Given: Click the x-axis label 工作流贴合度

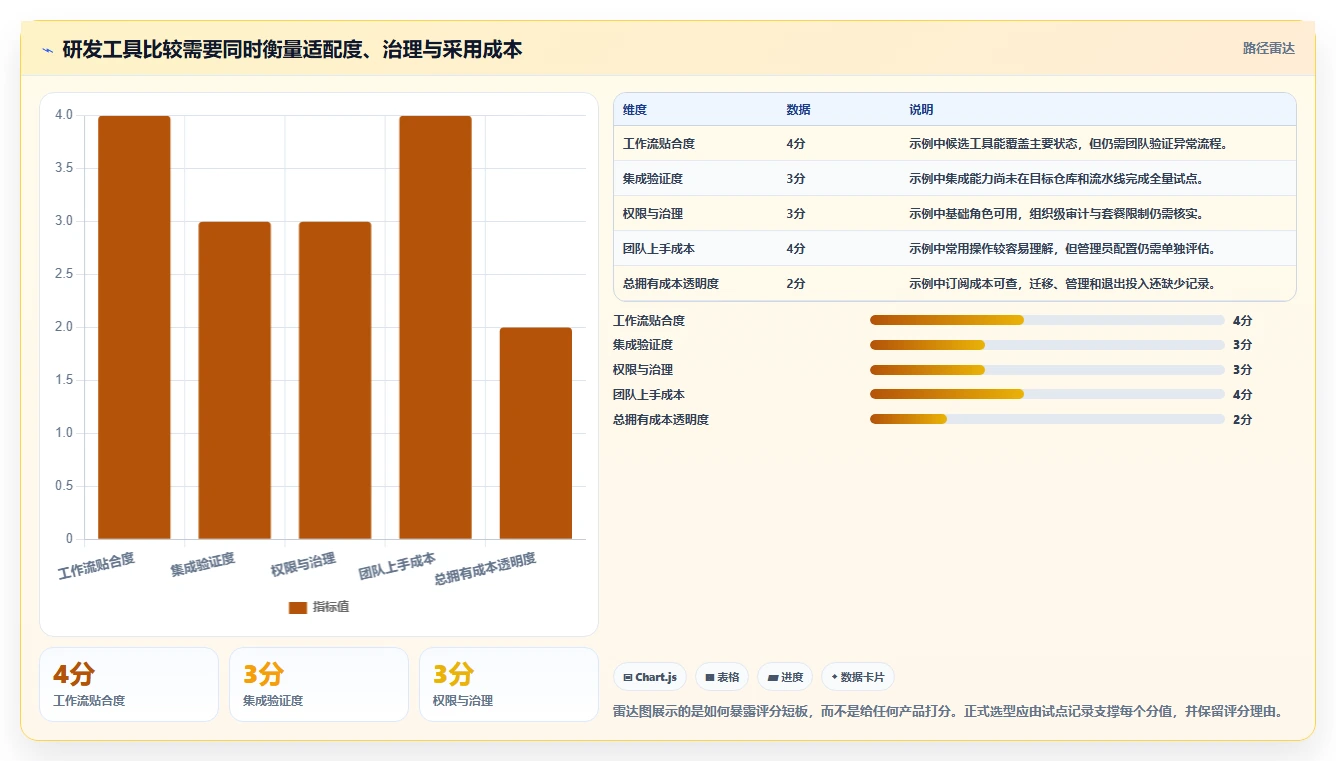Looking at the screenshot, I should click(x=96, y=565).
